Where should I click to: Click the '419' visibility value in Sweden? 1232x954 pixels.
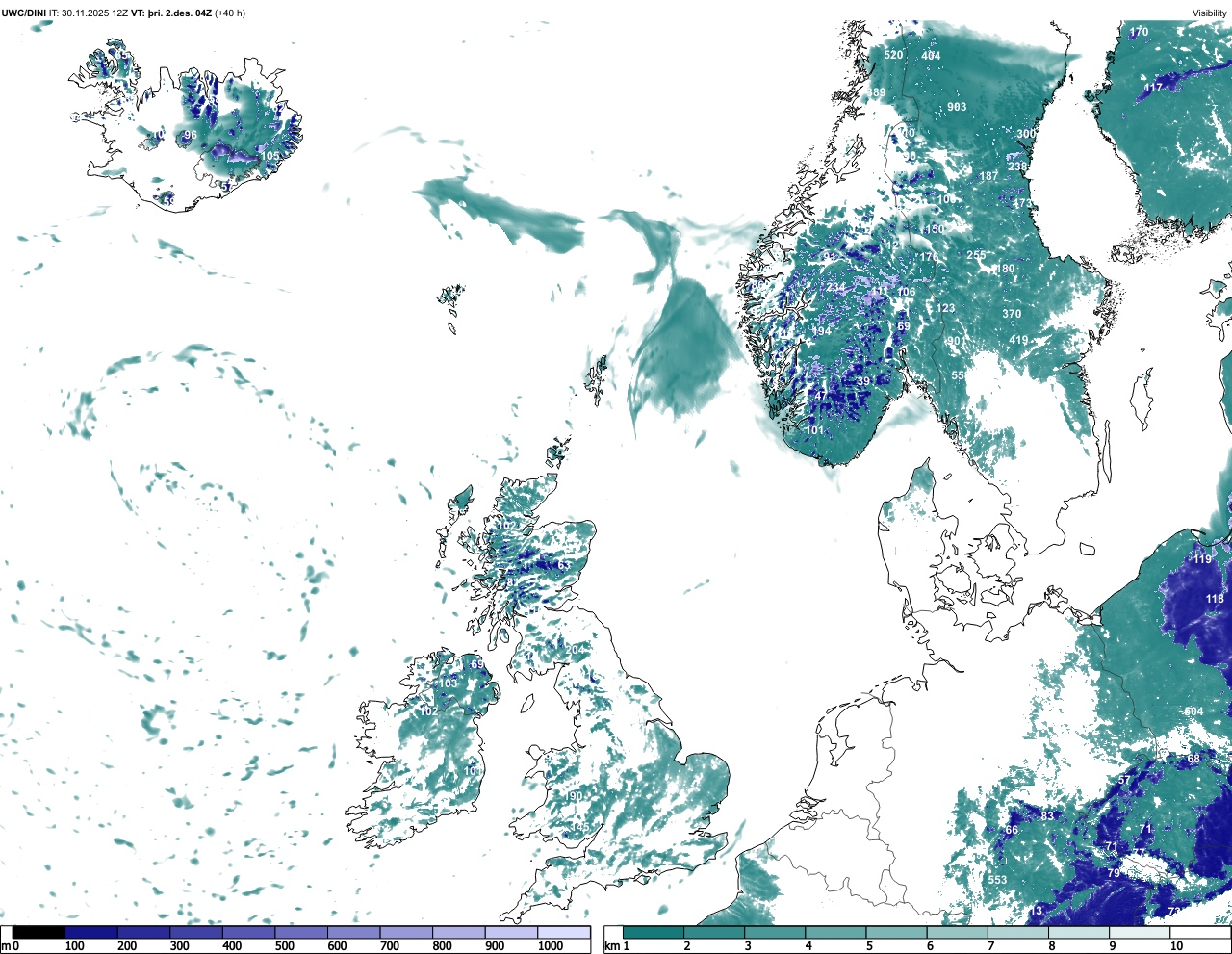[x=1019, y=341]
